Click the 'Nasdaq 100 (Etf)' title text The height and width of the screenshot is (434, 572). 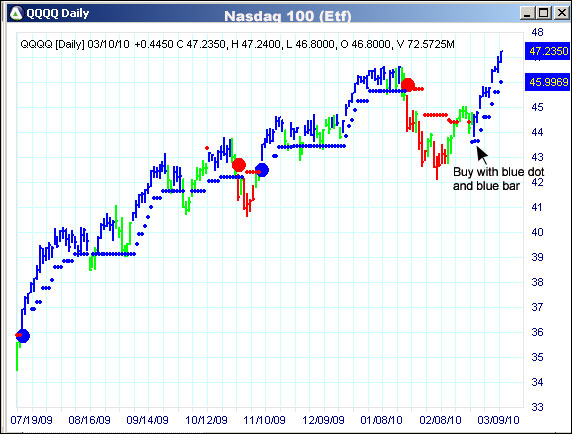287,16
